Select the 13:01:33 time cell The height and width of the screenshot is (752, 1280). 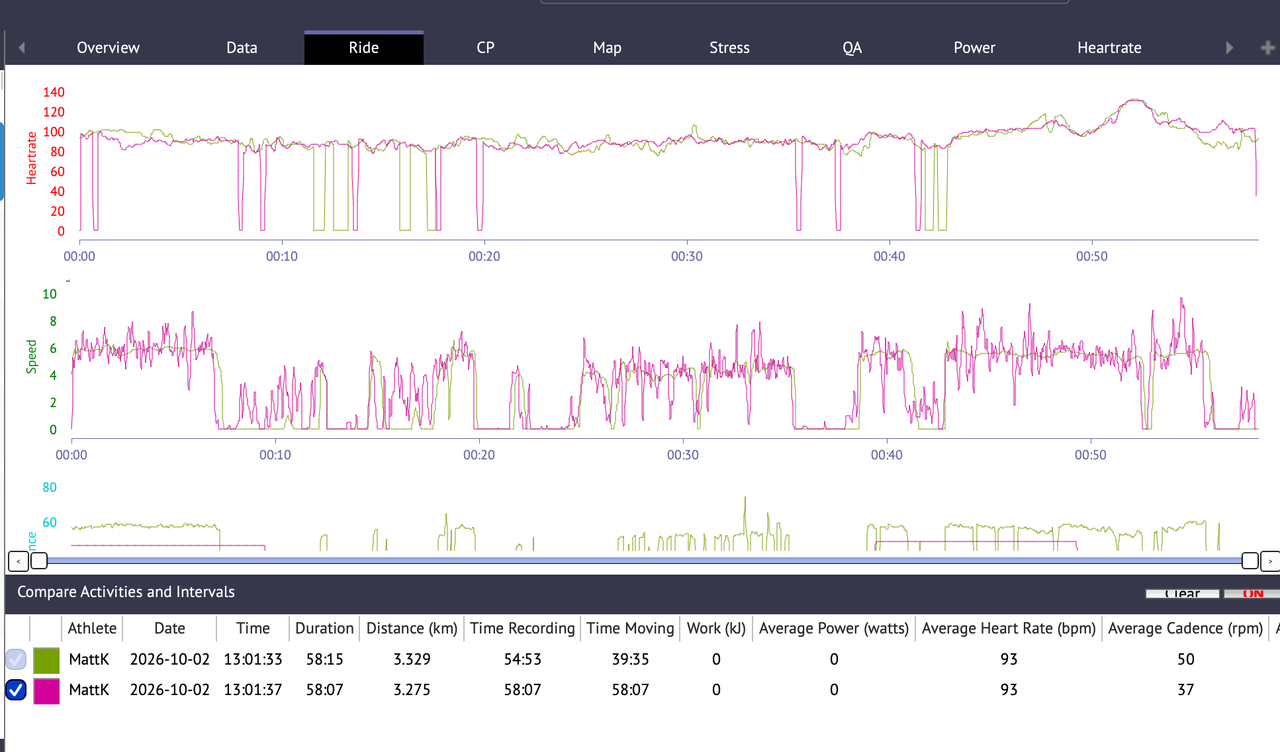click(253, 659)
